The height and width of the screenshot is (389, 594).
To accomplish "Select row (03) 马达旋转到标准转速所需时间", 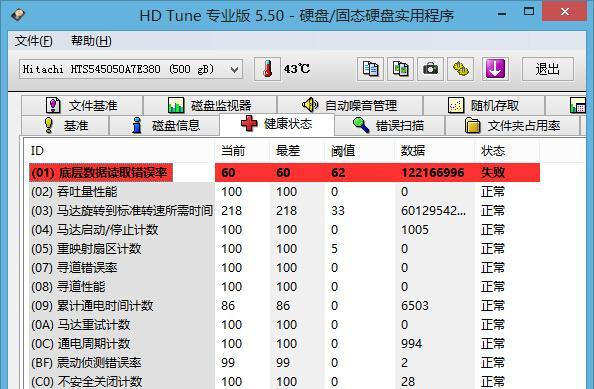I will tap(284, 211).
